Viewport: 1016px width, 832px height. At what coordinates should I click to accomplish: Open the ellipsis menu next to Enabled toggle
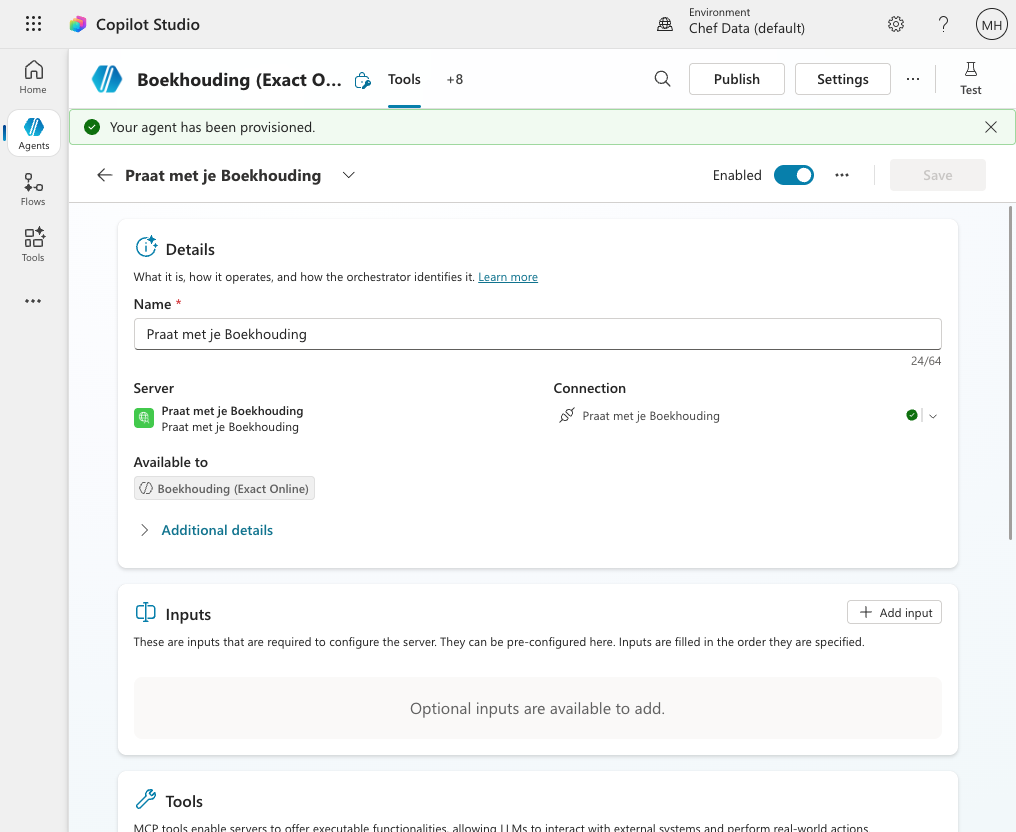point(842,175)
